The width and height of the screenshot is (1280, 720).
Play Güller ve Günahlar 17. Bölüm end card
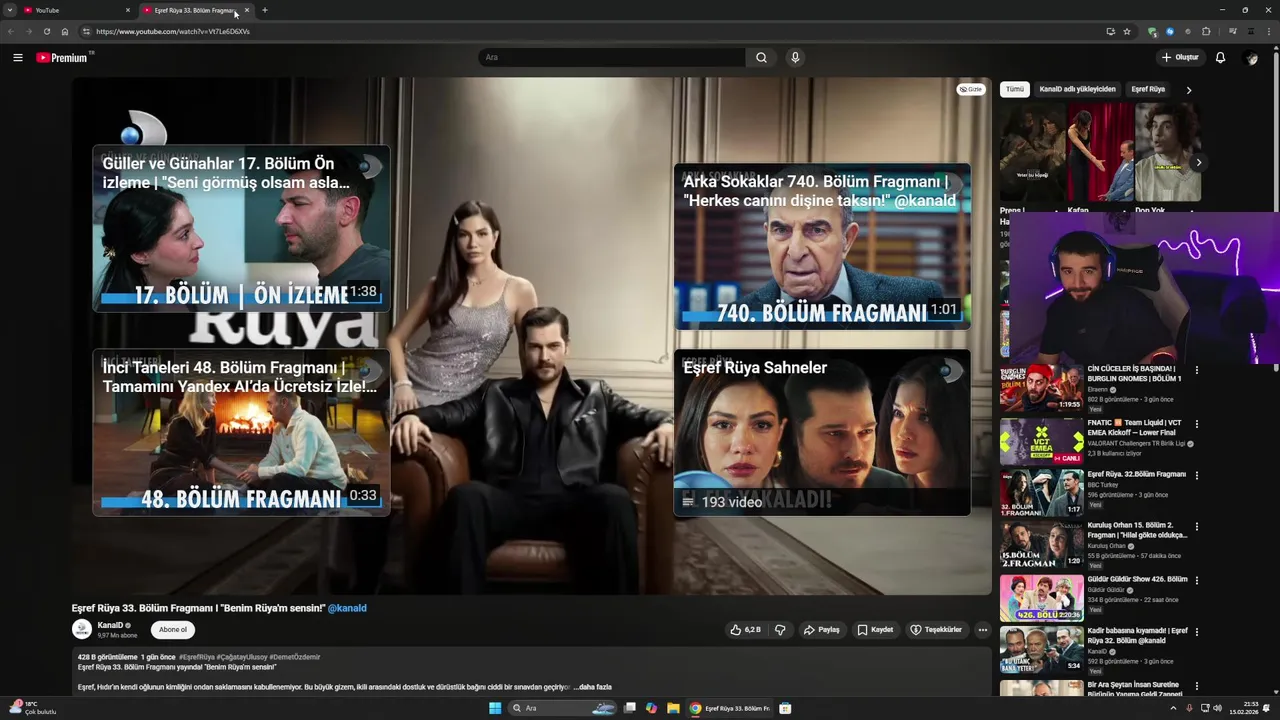[x=241, y=228]
